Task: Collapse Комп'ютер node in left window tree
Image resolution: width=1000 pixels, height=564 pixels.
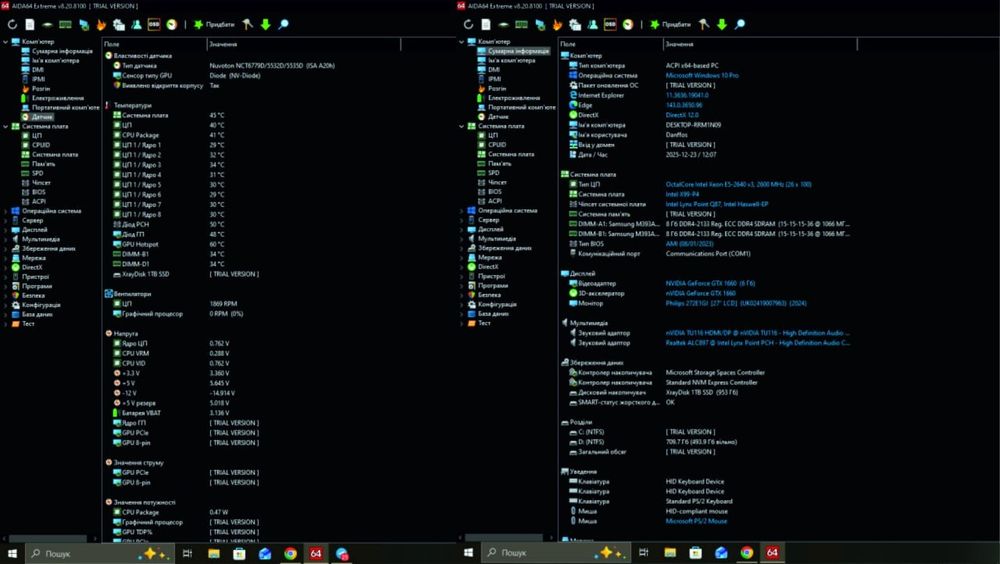Action: 6,42
